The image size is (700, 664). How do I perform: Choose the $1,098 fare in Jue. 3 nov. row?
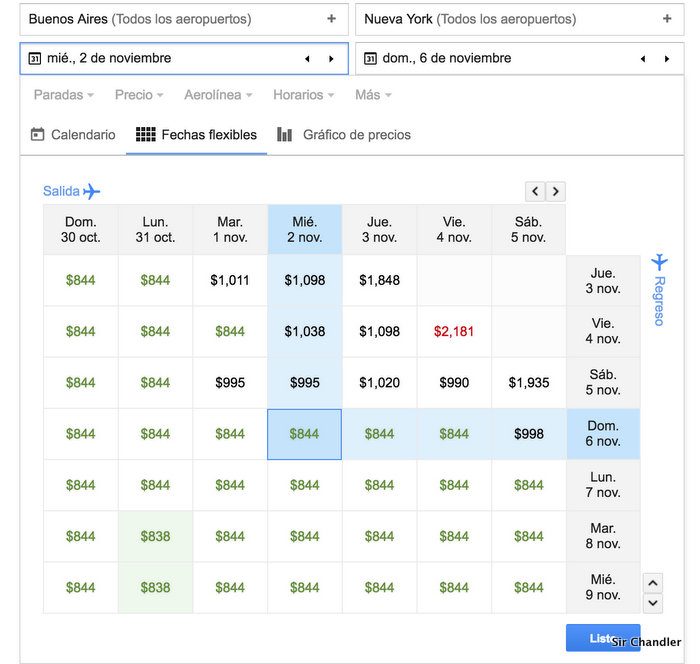[x=305, y=280]
